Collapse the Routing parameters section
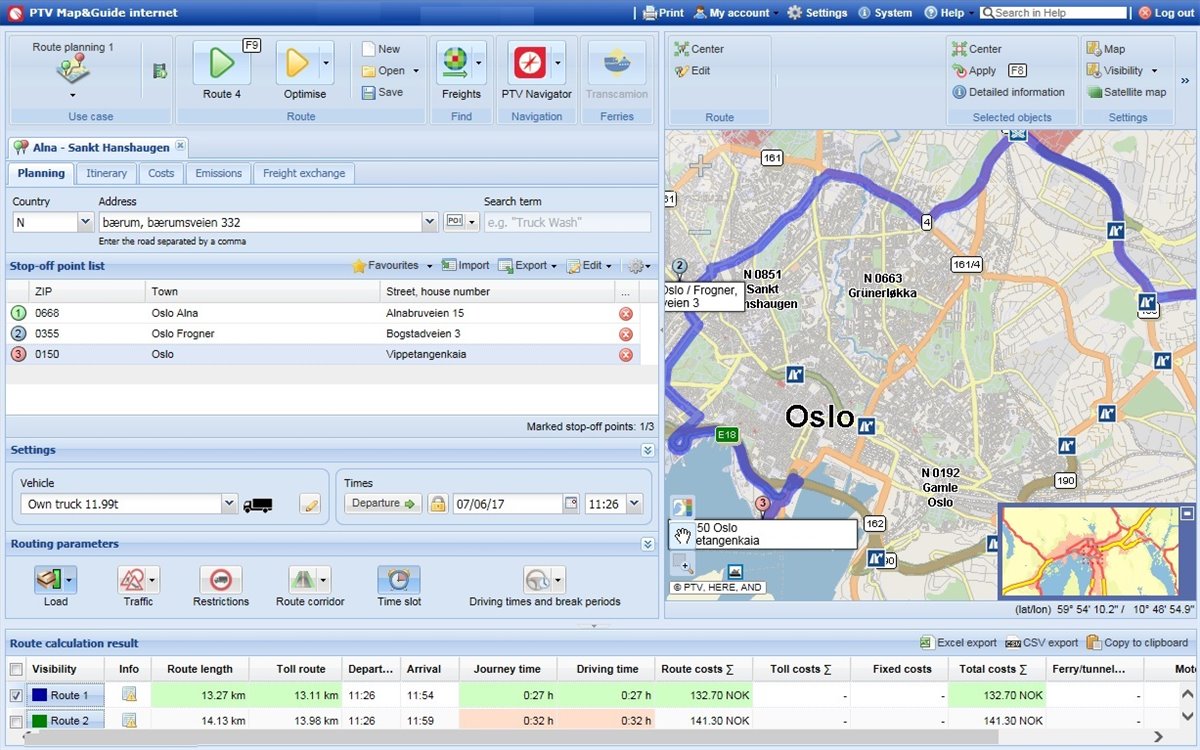This screenshot has width=1200, height=750. pos(647,544)
